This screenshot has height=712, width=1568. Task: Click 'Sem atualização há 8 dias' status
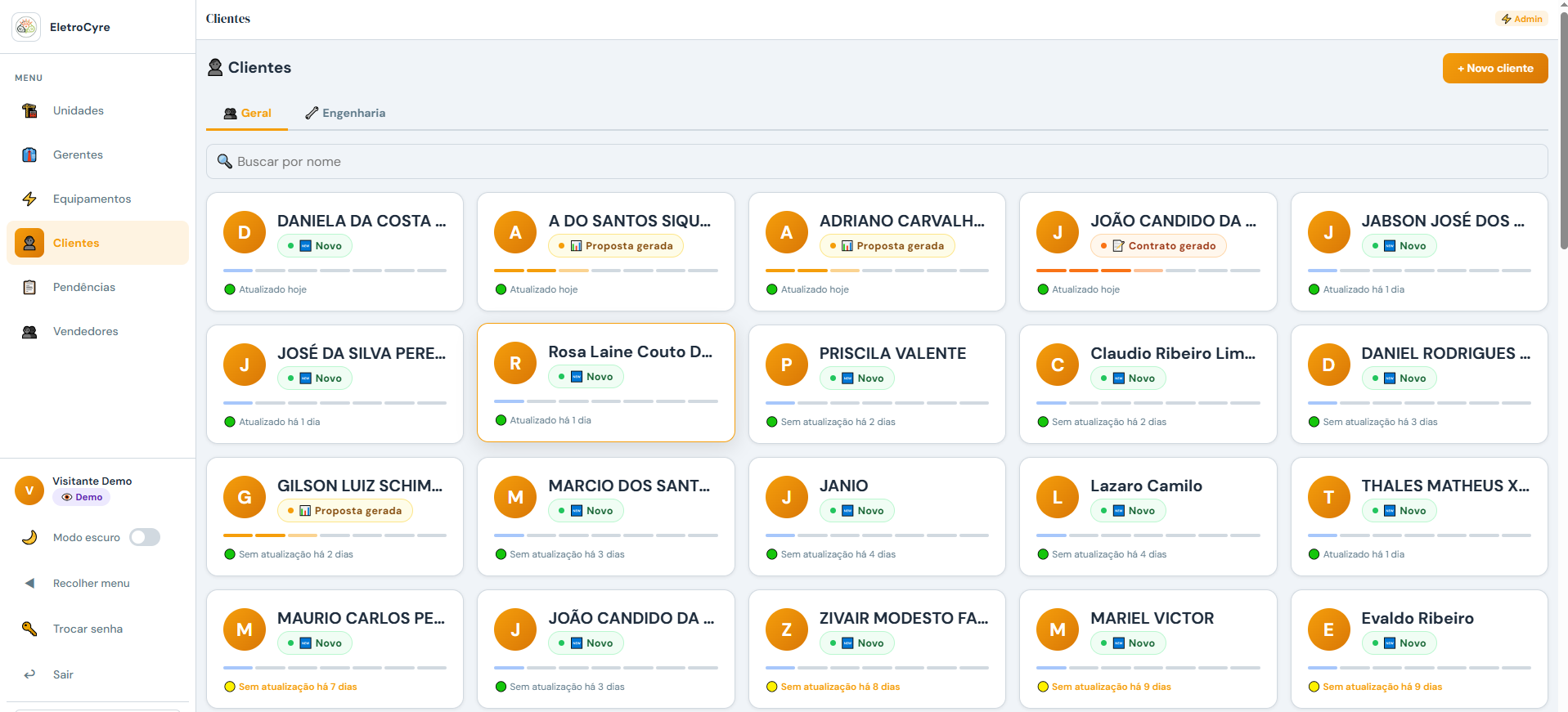(x=840, y=687)
